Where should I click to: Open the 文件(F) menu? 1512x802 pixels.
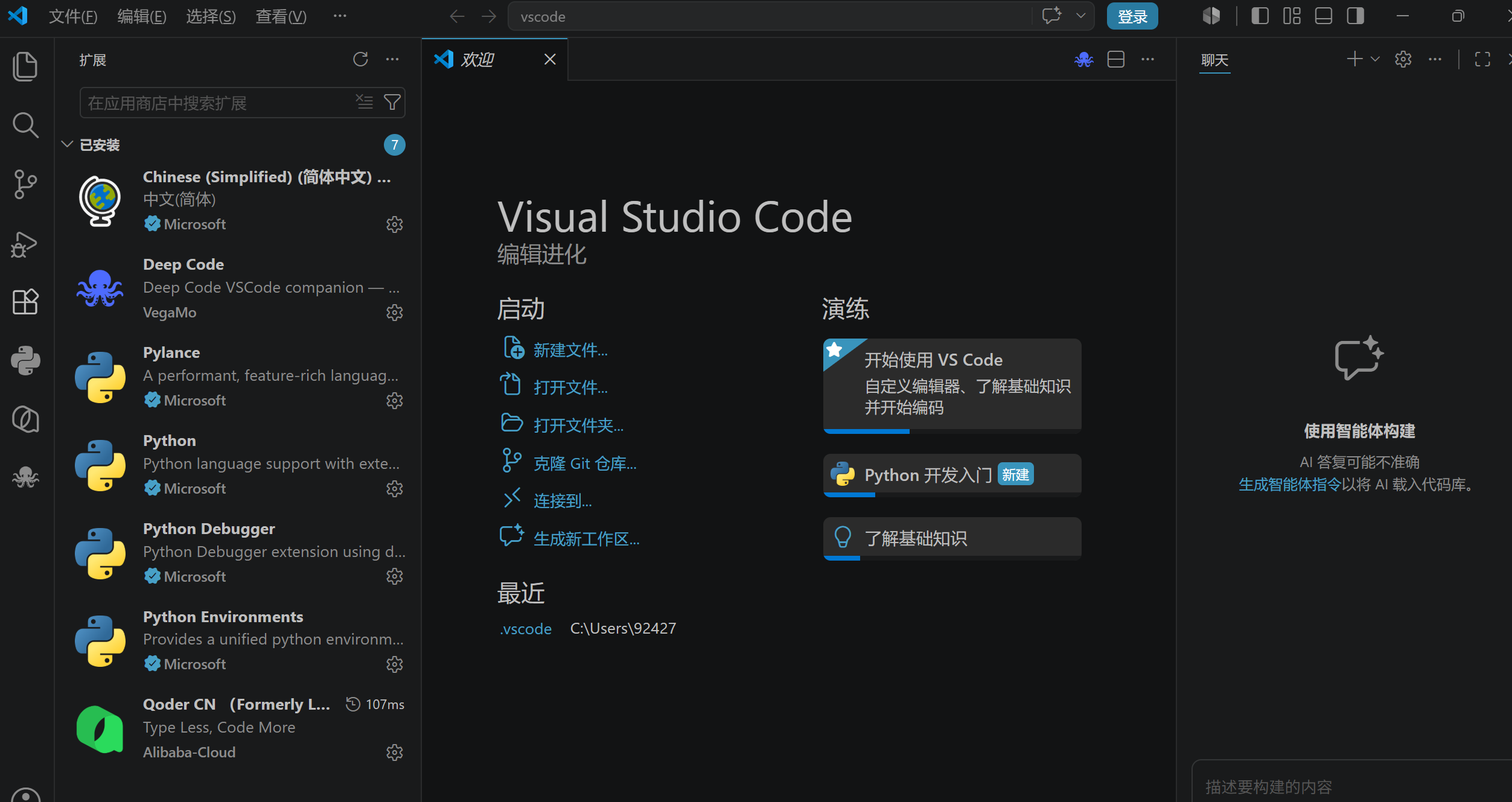[x=73, y=16]
